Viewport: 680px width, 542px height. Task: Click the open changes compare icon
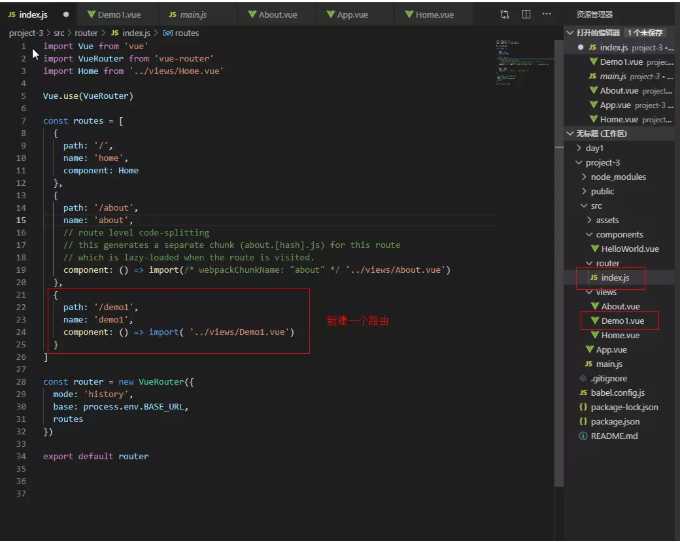click(504, 14)
